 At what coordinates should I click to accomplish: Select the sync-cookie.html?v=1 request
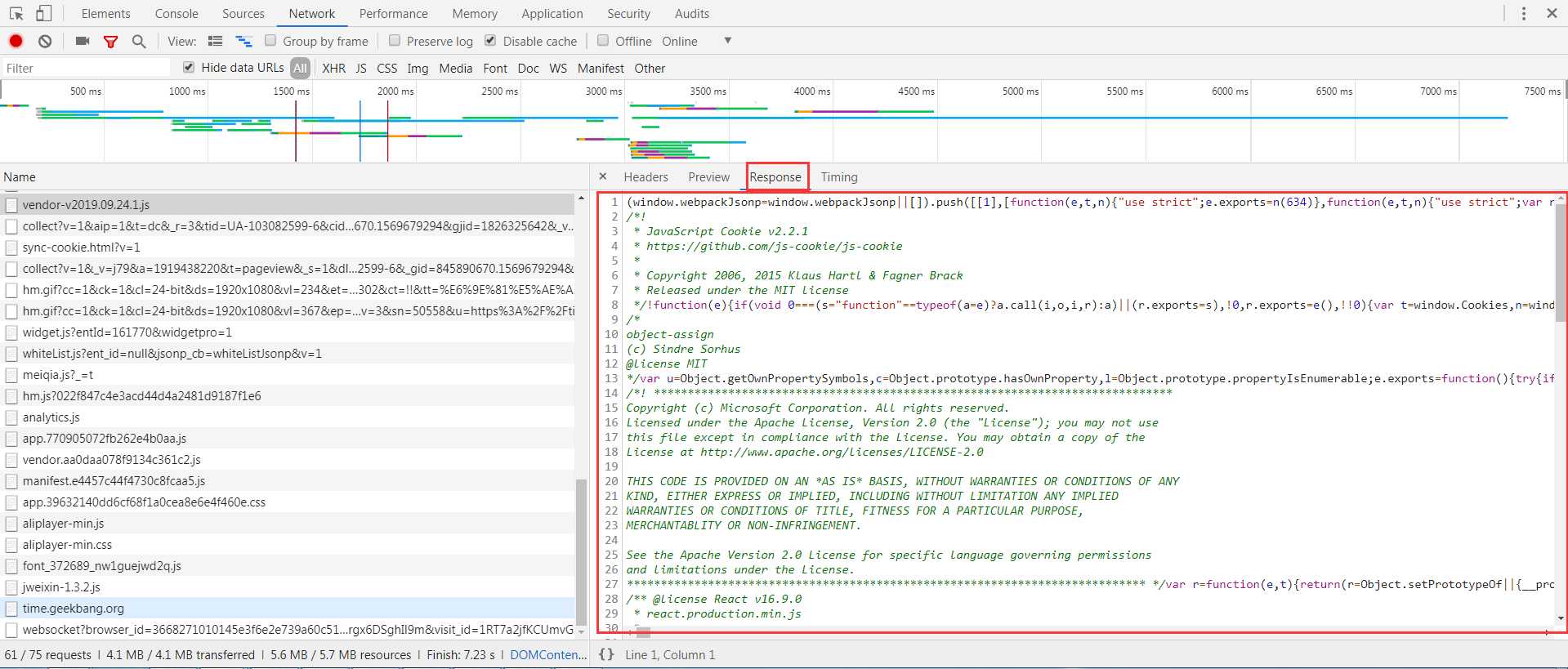(x=288, y=247)
